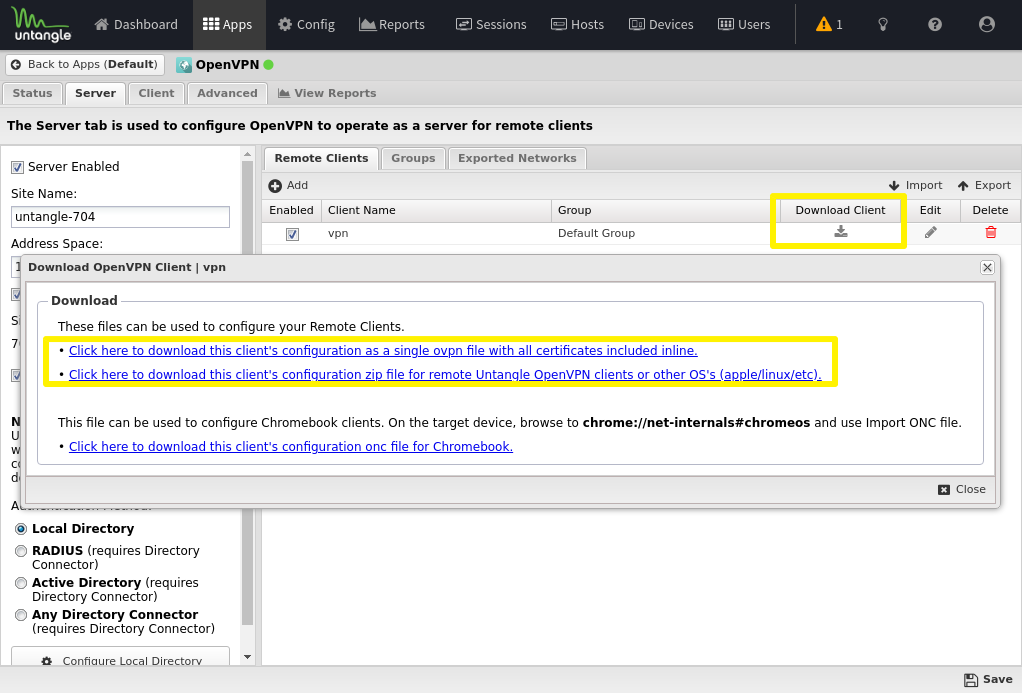Screen dimensions: 1022x693
Task: Switch to the Client tab
Action: coord(156,93)
